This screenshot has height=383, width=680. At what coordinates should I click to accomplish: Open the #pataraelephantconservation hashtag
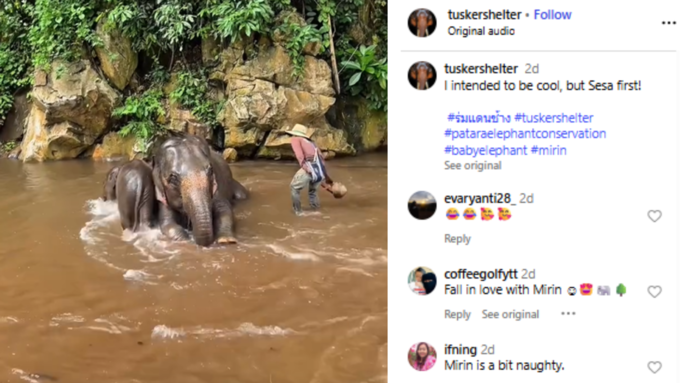pyautogui.click(x=525, y=134)
